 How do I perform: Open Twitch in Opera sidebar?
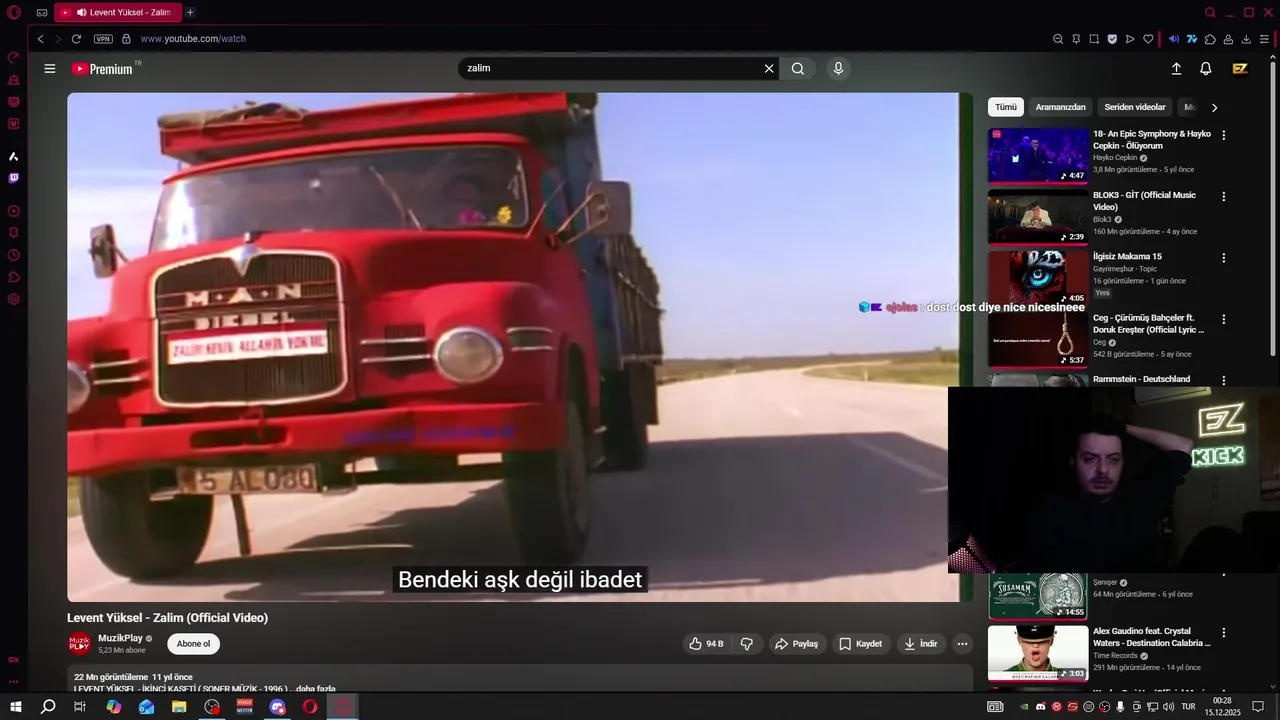pyautogui.click(x=14, y=178)
